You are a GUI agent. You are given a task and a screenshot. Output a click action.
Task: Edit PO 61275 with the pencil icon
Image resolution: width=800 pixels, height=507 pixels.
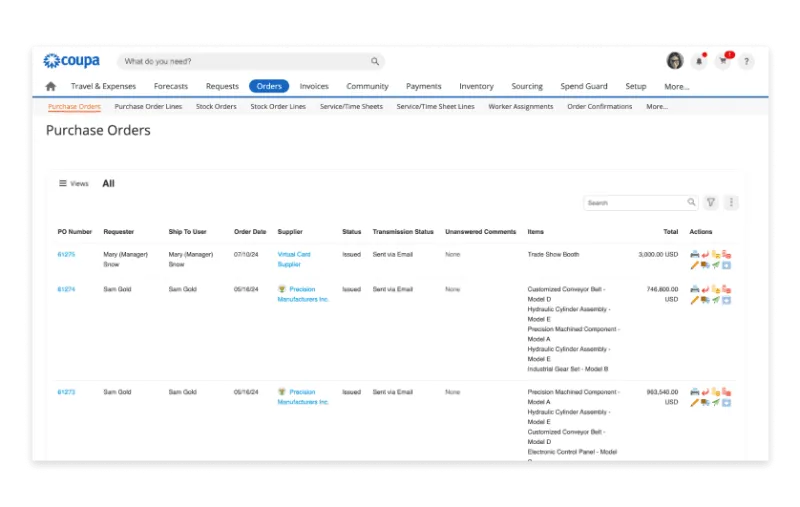pos(694,265)
